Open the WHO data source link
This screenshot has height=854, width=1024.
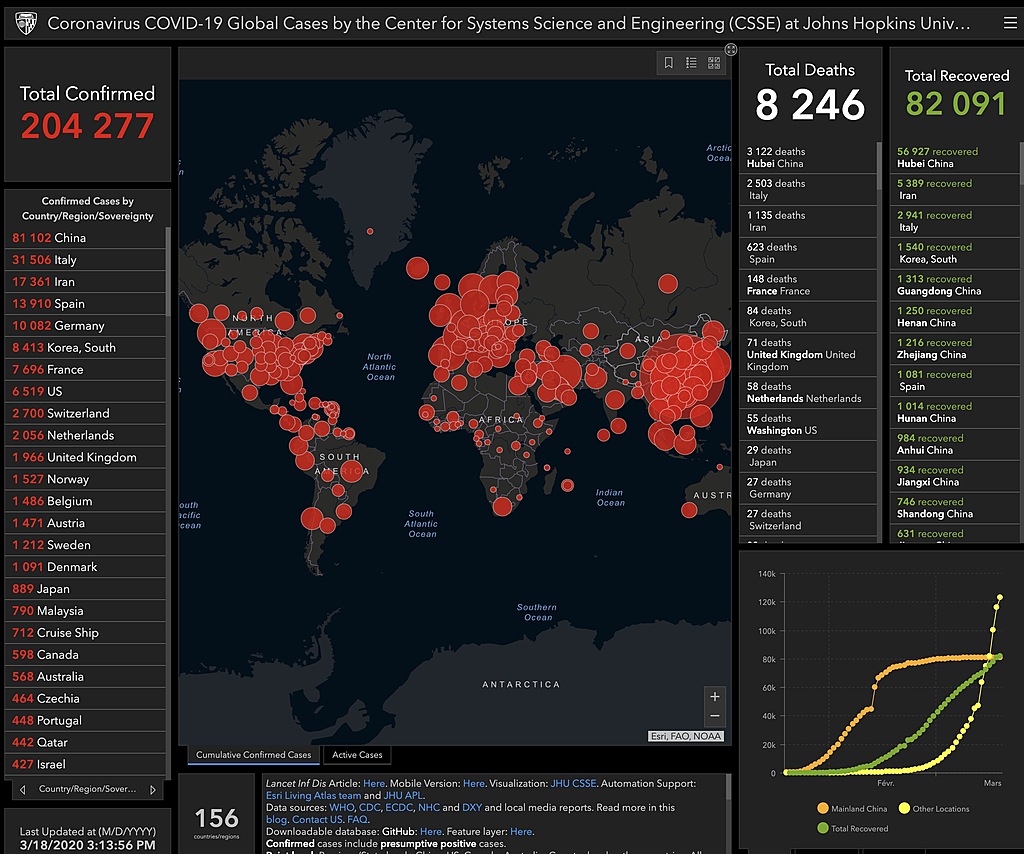(x=342, y=808)
